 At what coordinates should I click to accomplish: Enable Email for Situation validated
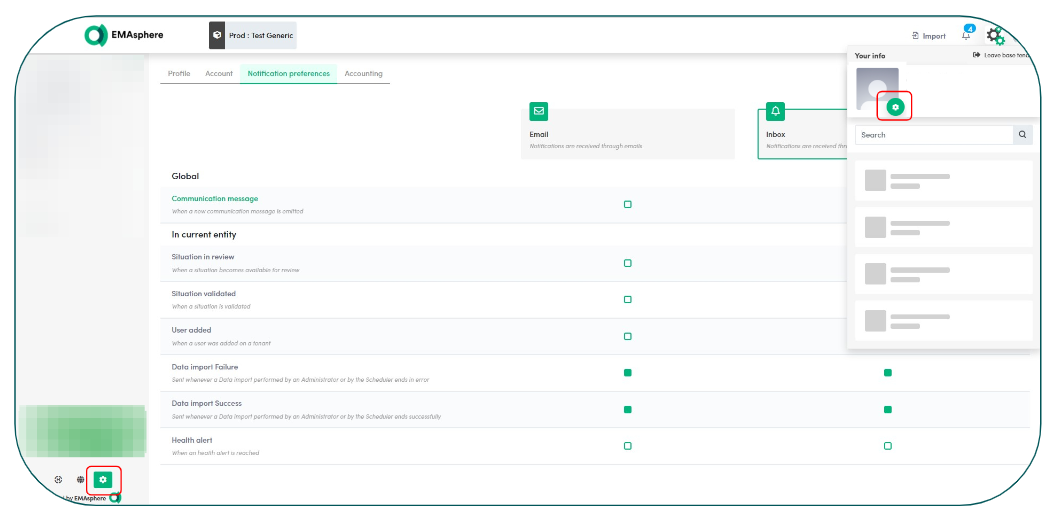[x=628, y=300]
